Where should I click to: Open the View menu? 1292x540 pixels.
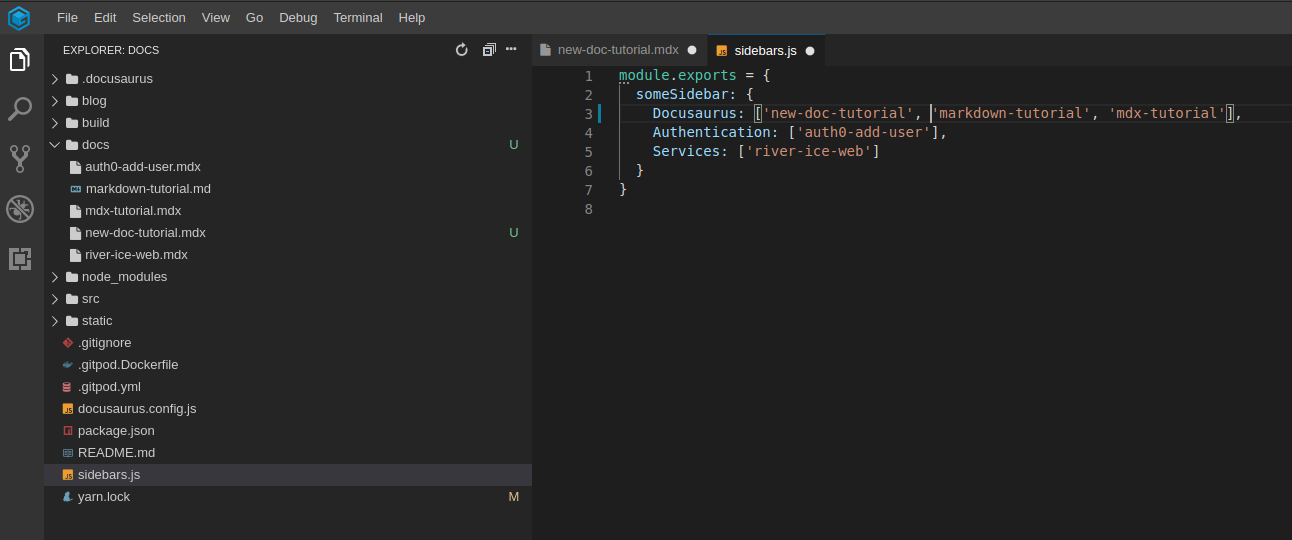pyautogui.click(x=215, y=18)
